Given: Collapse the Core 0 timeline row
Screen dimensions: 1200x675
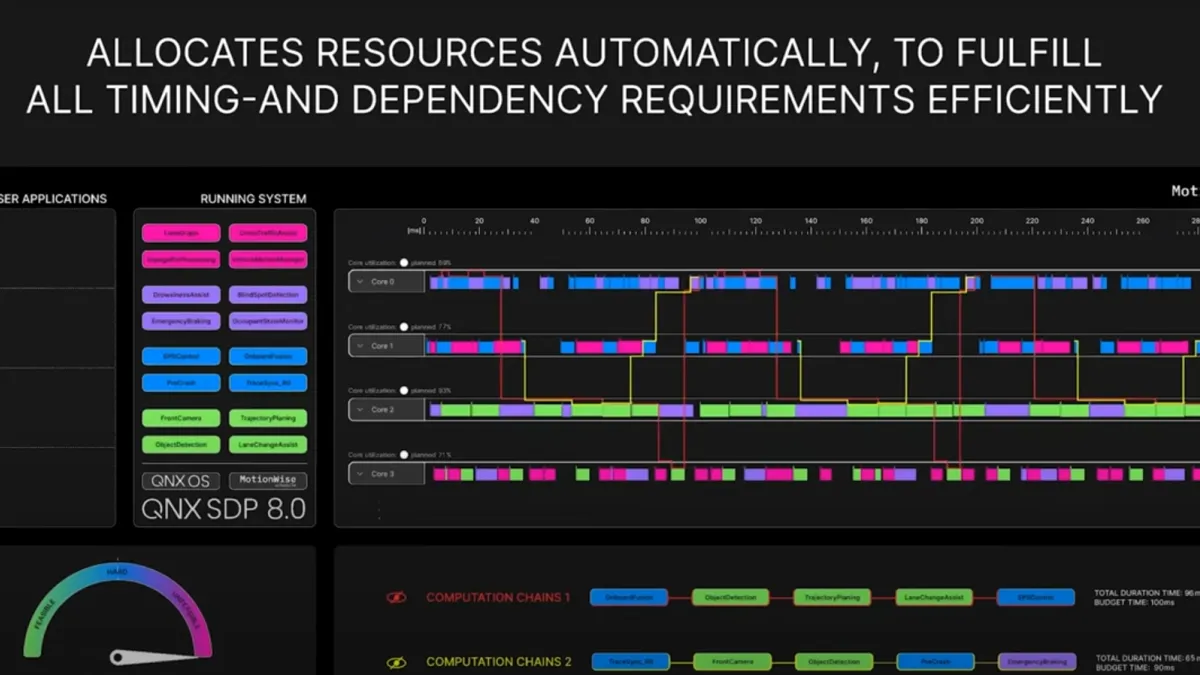Looking at the screenshot, I should (360, 282).
